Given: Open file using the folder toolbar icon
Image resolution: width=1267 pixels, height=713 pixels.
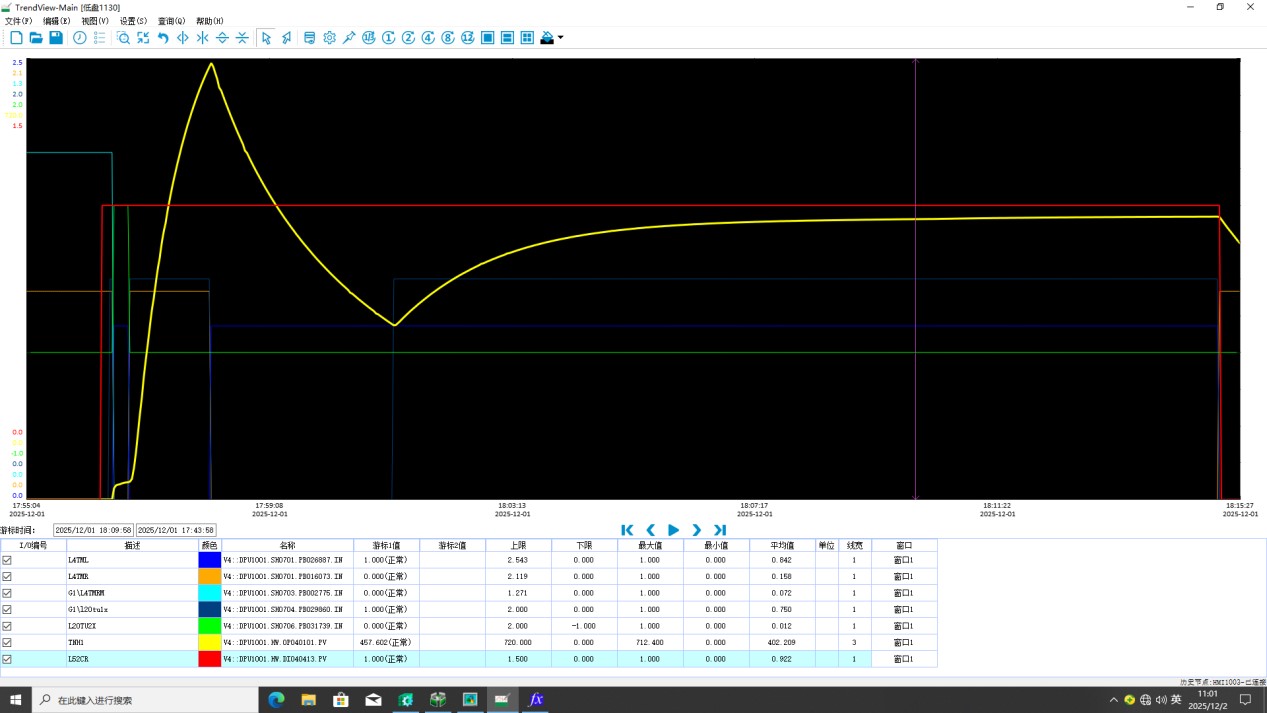Looking at the screenshot, I should pos(36,38).
